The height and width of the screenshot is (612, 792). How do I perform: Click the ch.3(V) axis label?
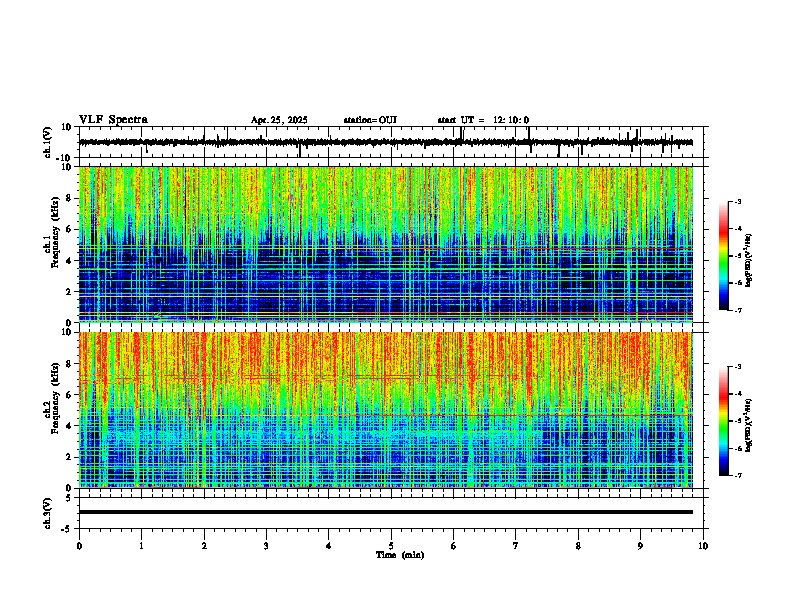click(48, 513)
